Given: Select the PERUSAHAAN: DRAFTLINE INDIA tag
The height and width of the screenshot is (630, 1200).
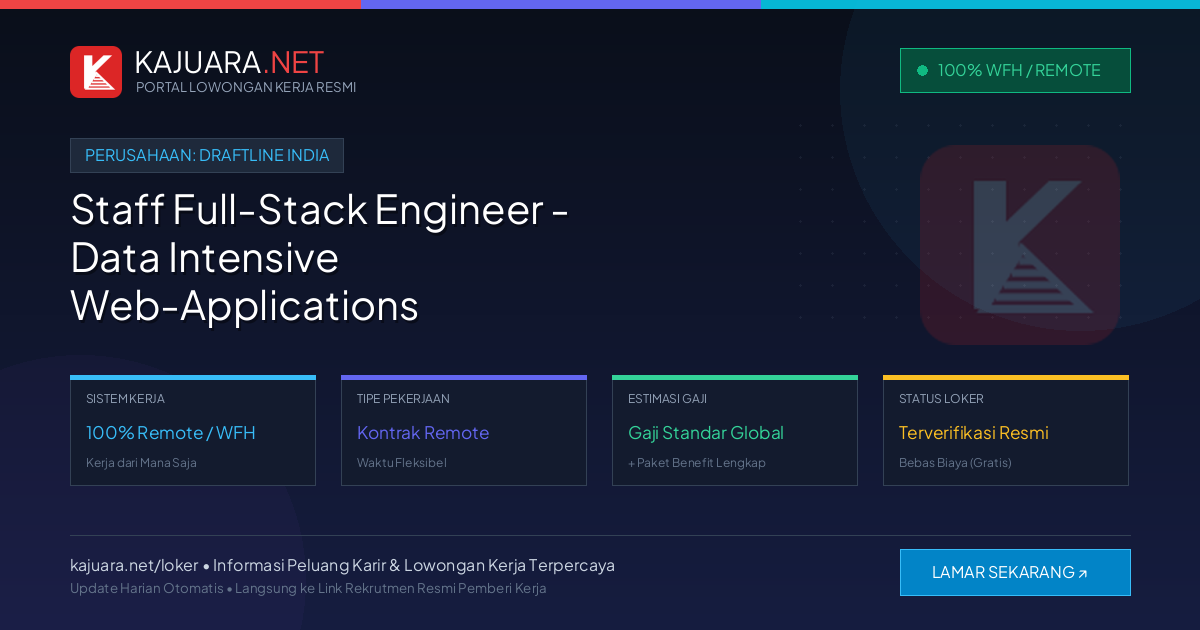Looking at the screenshot, I should (207, 155).
